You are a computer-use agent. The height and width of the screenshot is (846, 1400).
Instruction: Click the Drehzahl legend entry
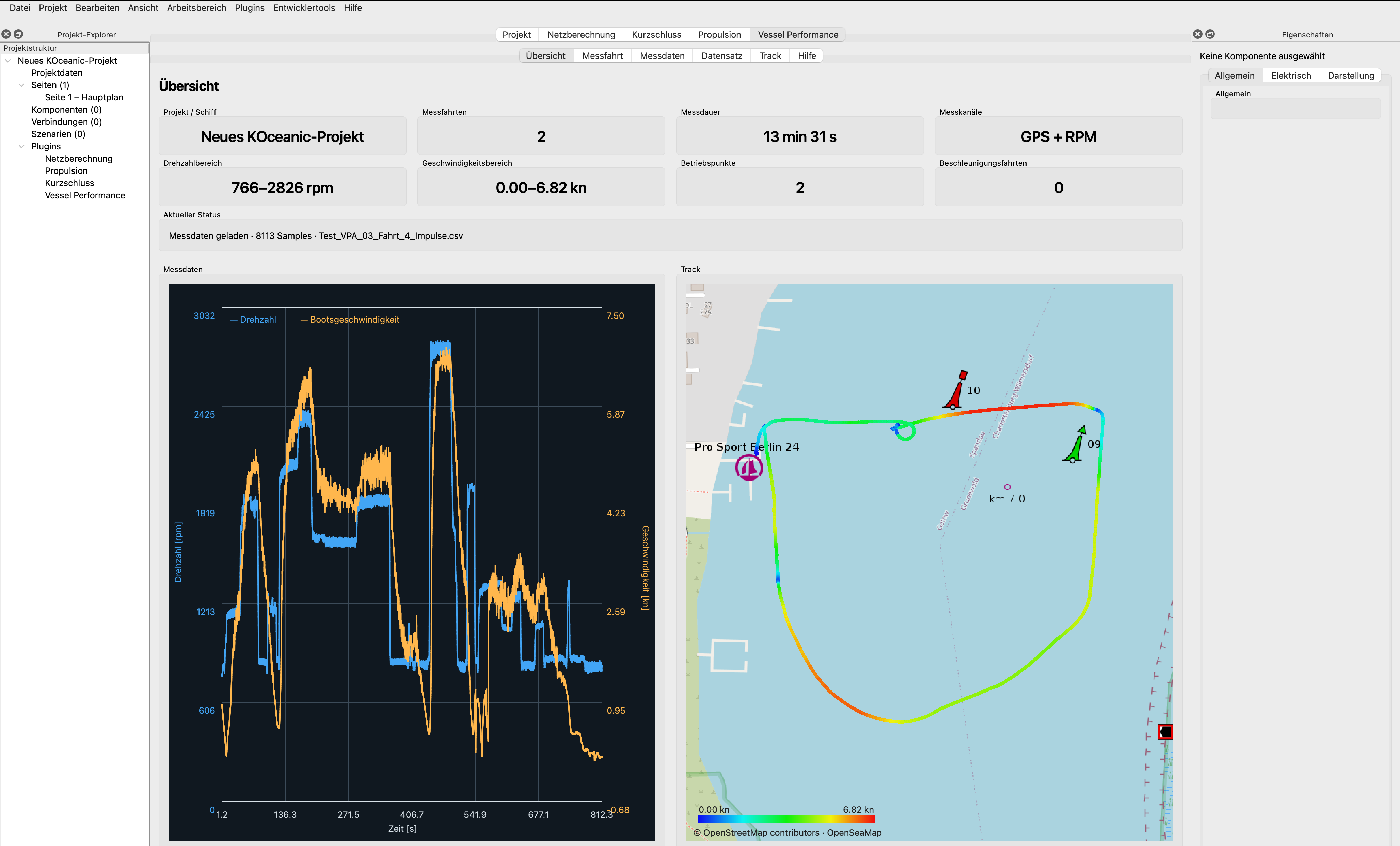pyautogui.click(x=253, y=320)
